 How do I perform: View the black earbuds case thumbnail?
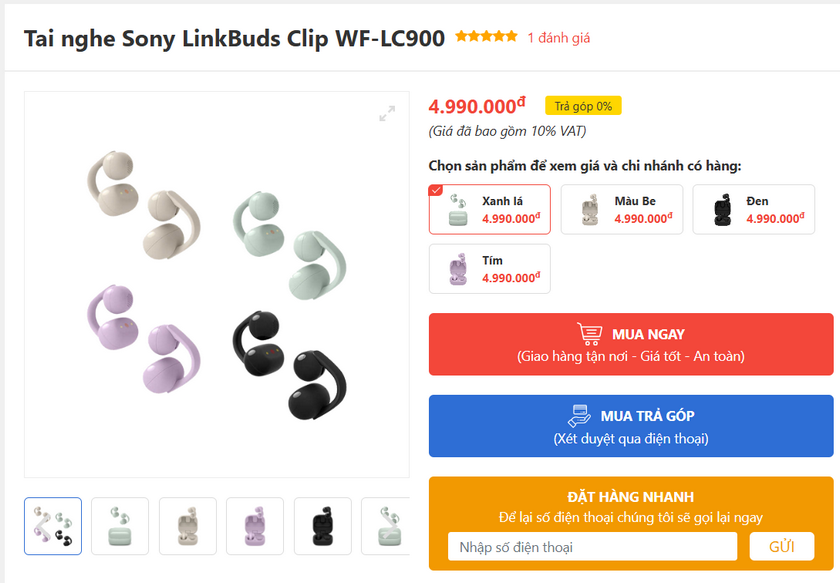[322, 526]
